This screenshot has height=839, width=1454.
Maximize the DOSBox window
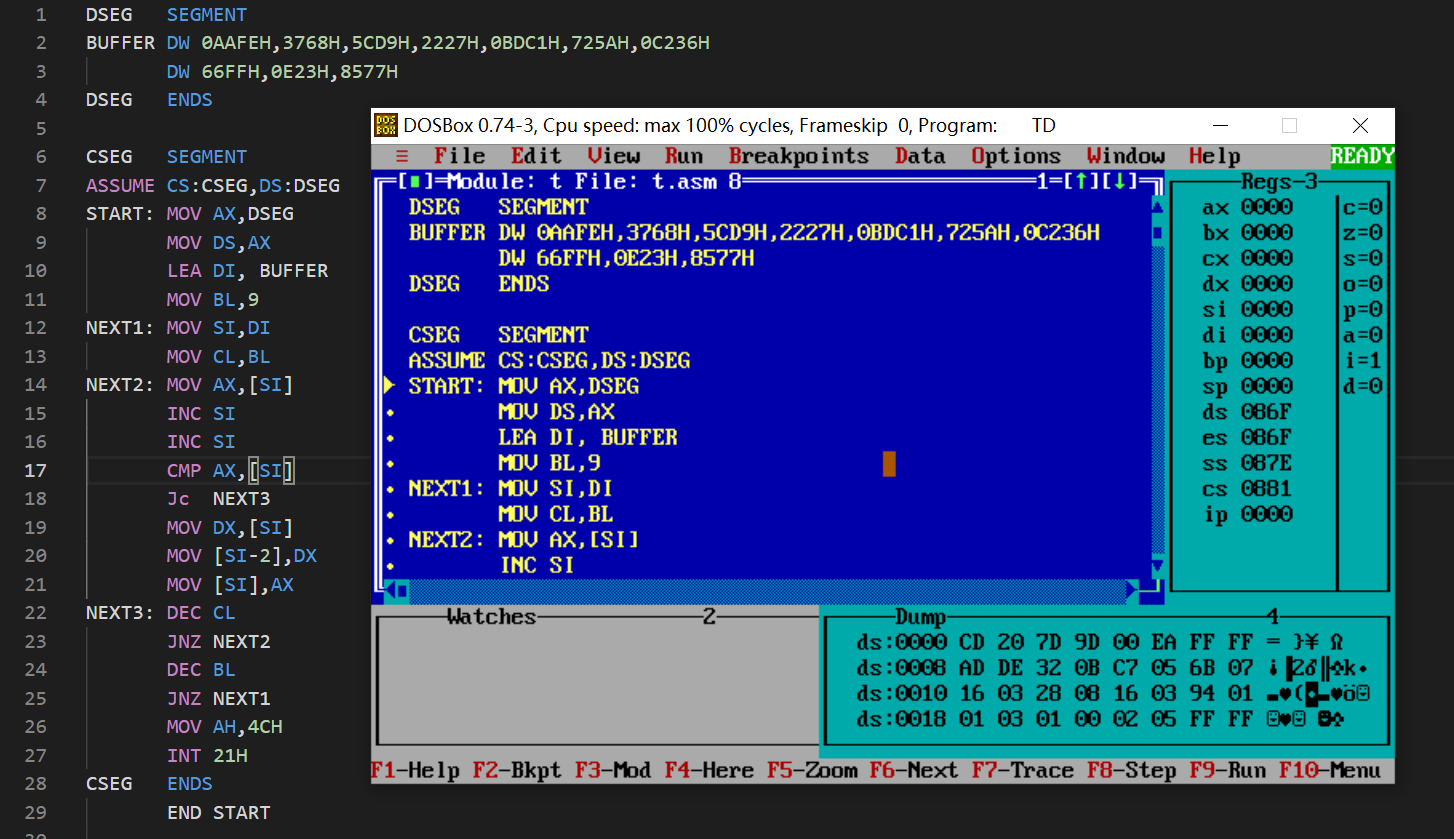[1289, 125]
